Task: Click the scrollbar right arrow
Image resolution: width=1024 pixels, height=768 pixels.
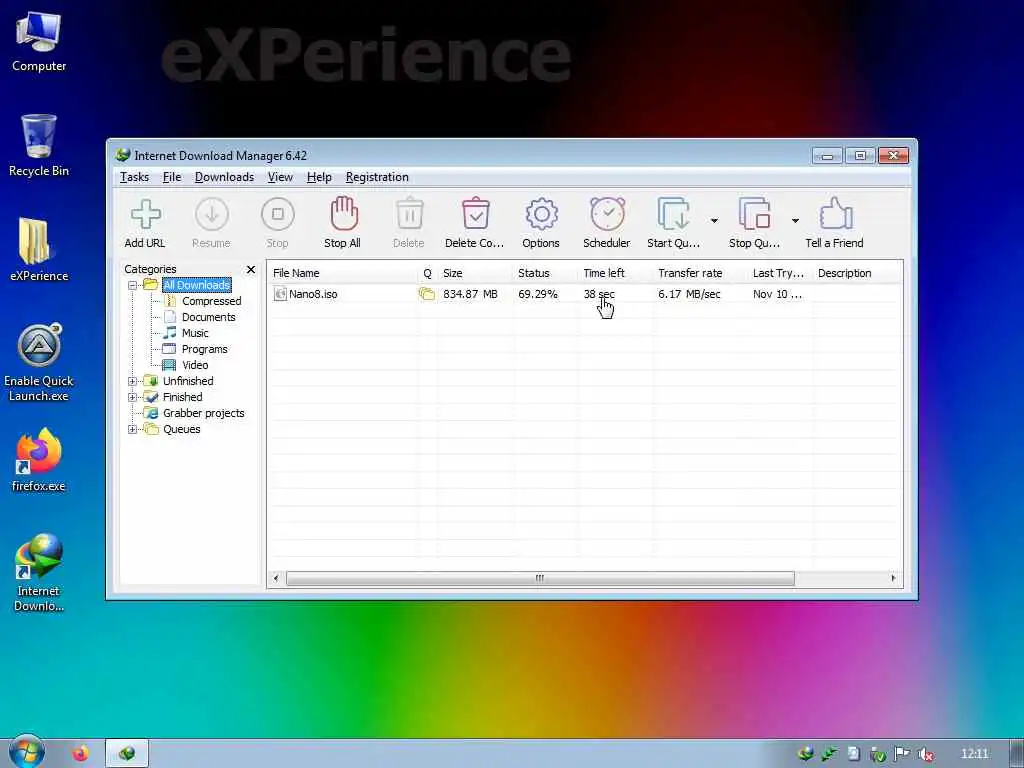Action: pyautogui.click(x=893, y=578)
